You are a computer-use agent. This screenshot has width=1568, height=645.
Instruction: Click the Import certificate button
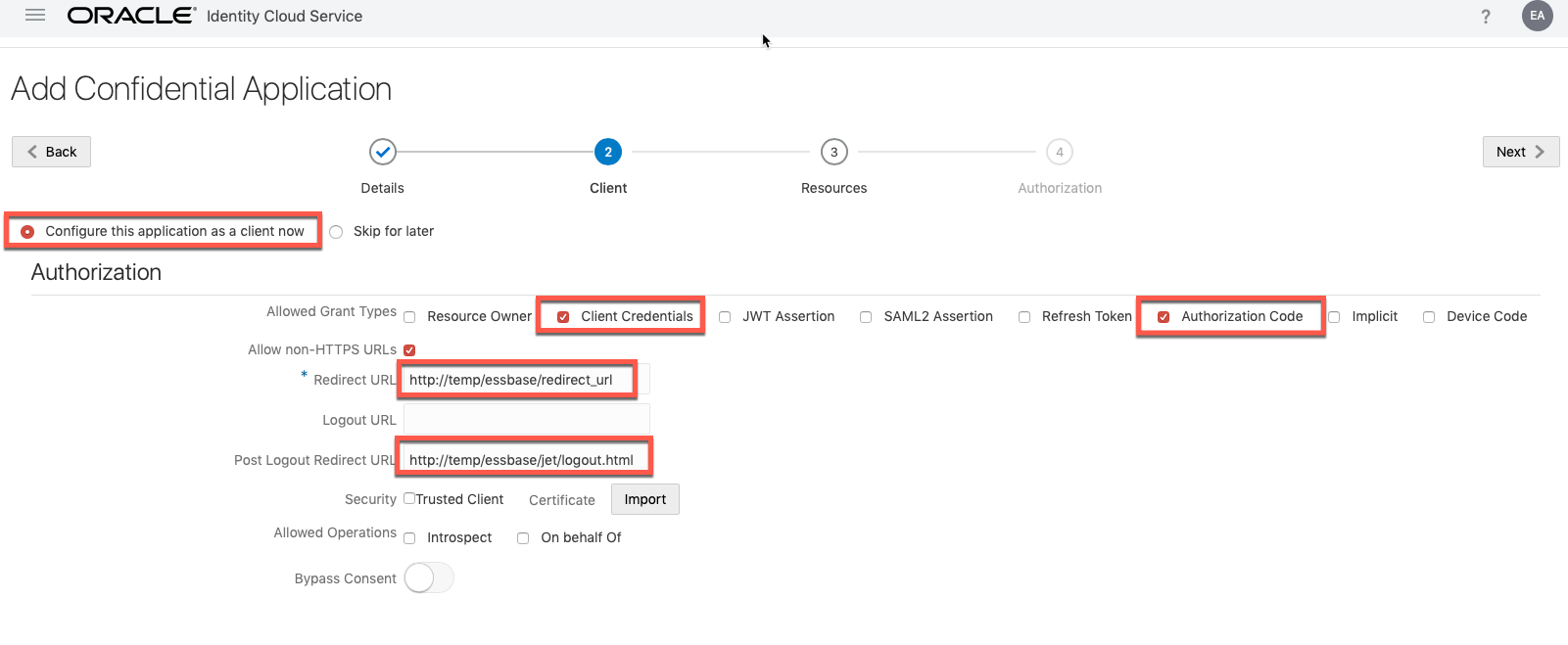pos(644,499)
